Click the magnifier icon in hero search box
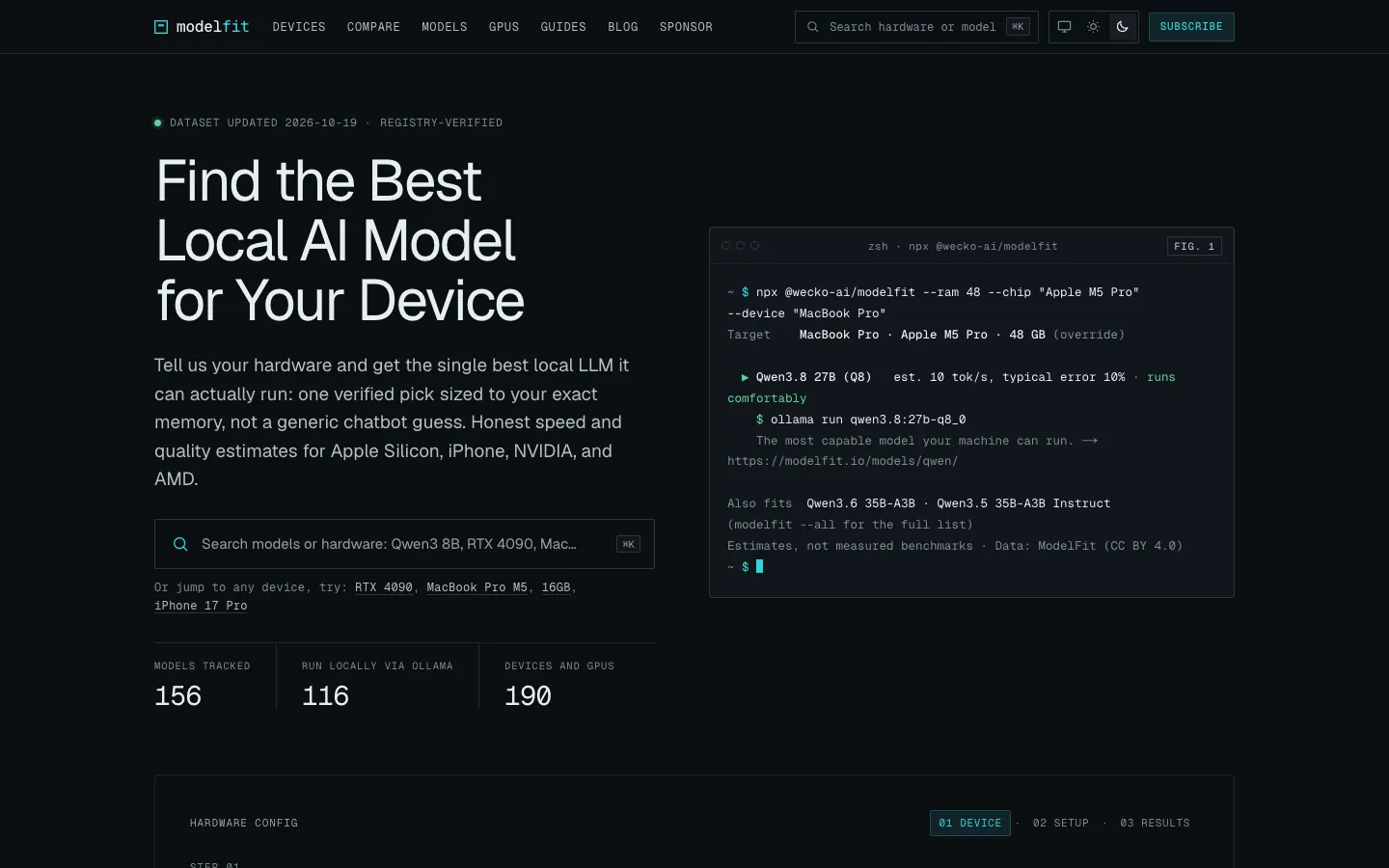The height and width of the screenshot is (868, 1389). click(x=180, y=544)
